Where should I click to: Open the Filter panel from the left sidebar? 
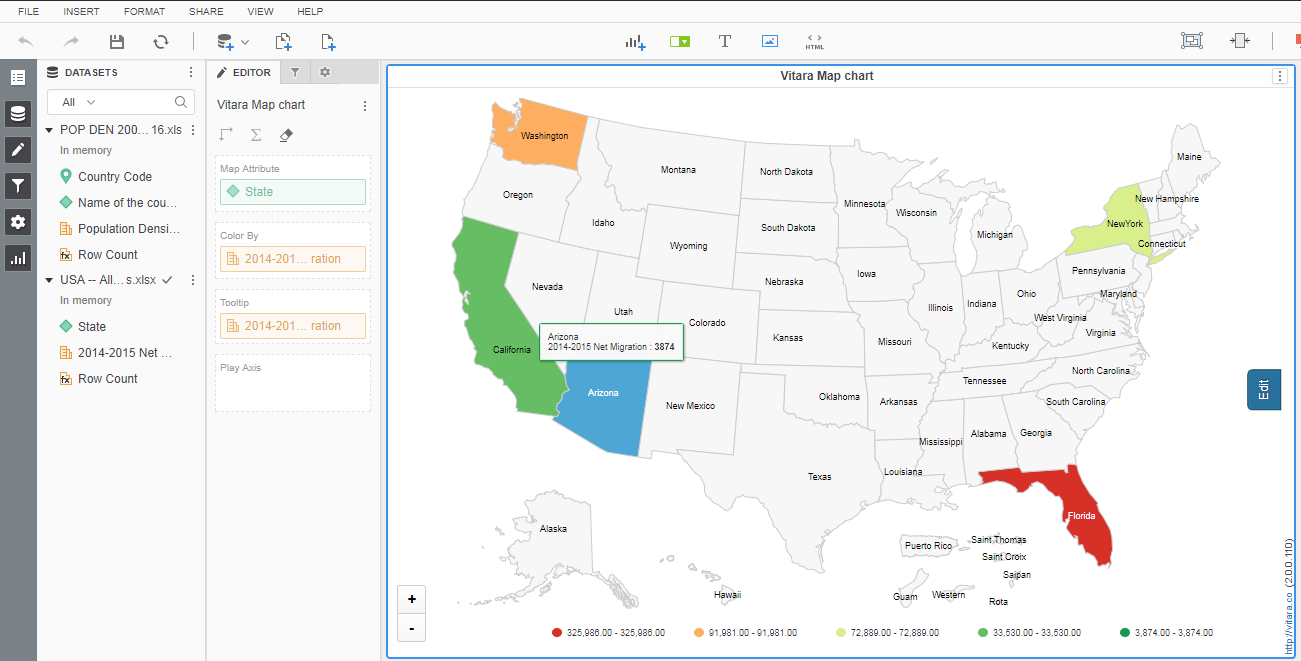point(17,185)
